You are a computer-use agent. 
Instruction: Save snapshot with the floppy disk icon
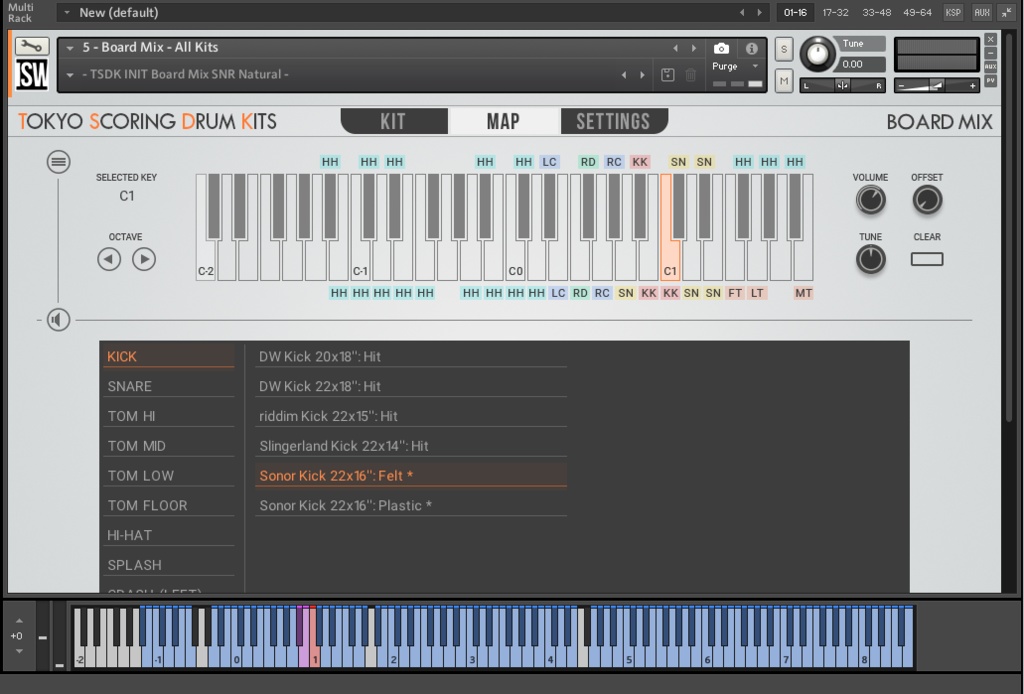tap(667, 74)
